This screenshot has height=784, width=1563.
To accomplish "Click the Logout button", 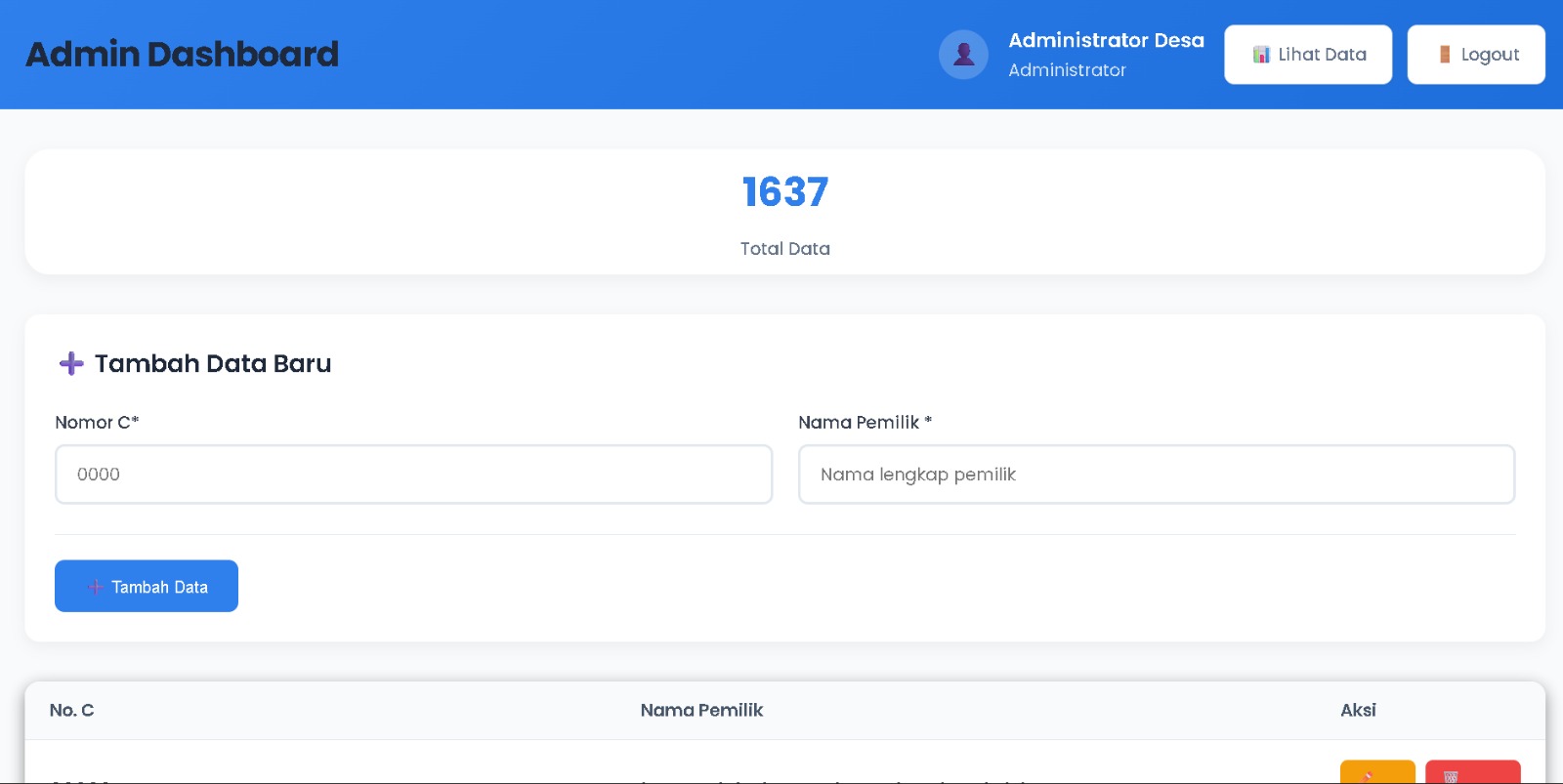I will (1476, 55).
